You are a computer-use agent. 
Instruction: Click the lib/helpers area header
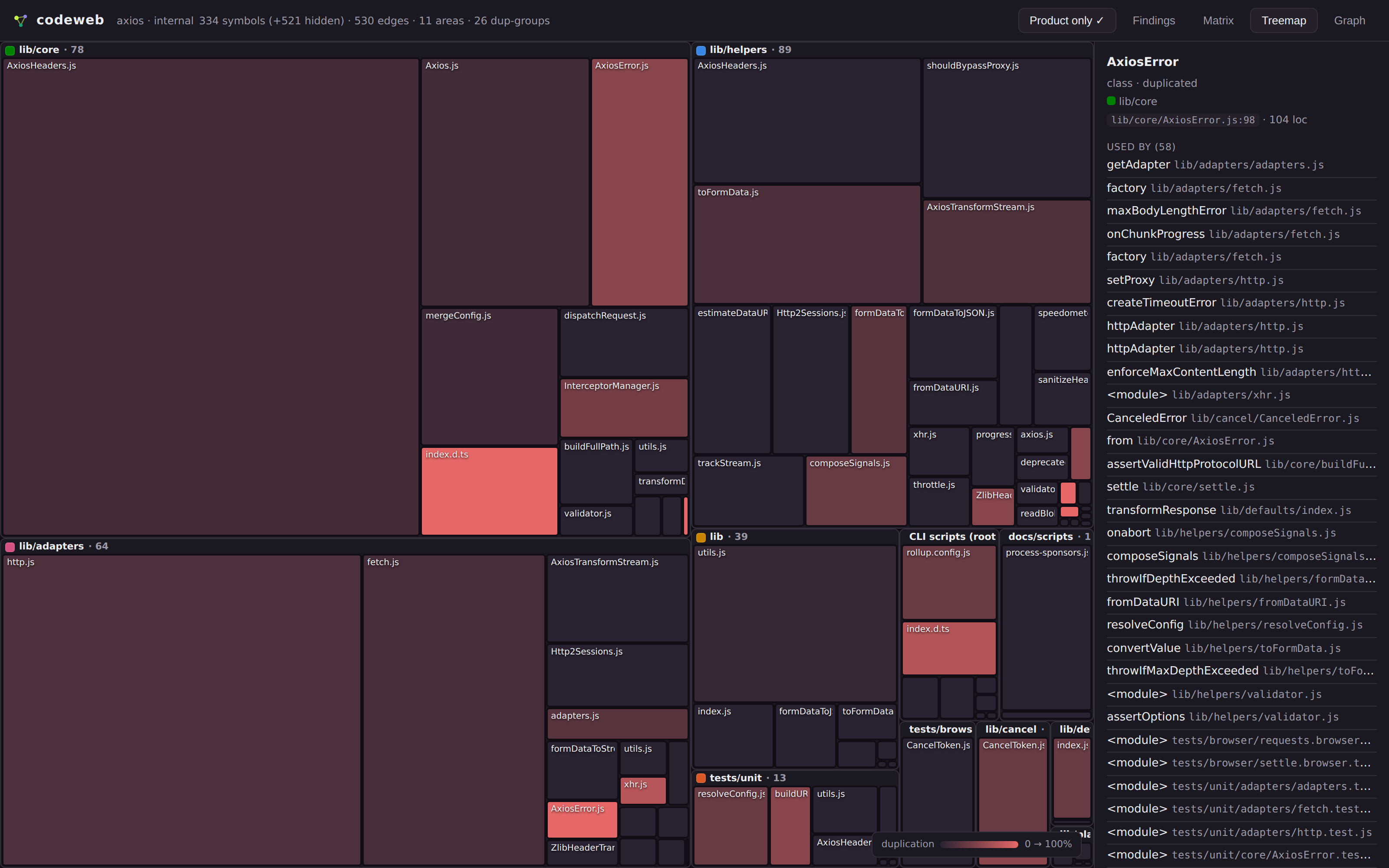pos(892,50)
